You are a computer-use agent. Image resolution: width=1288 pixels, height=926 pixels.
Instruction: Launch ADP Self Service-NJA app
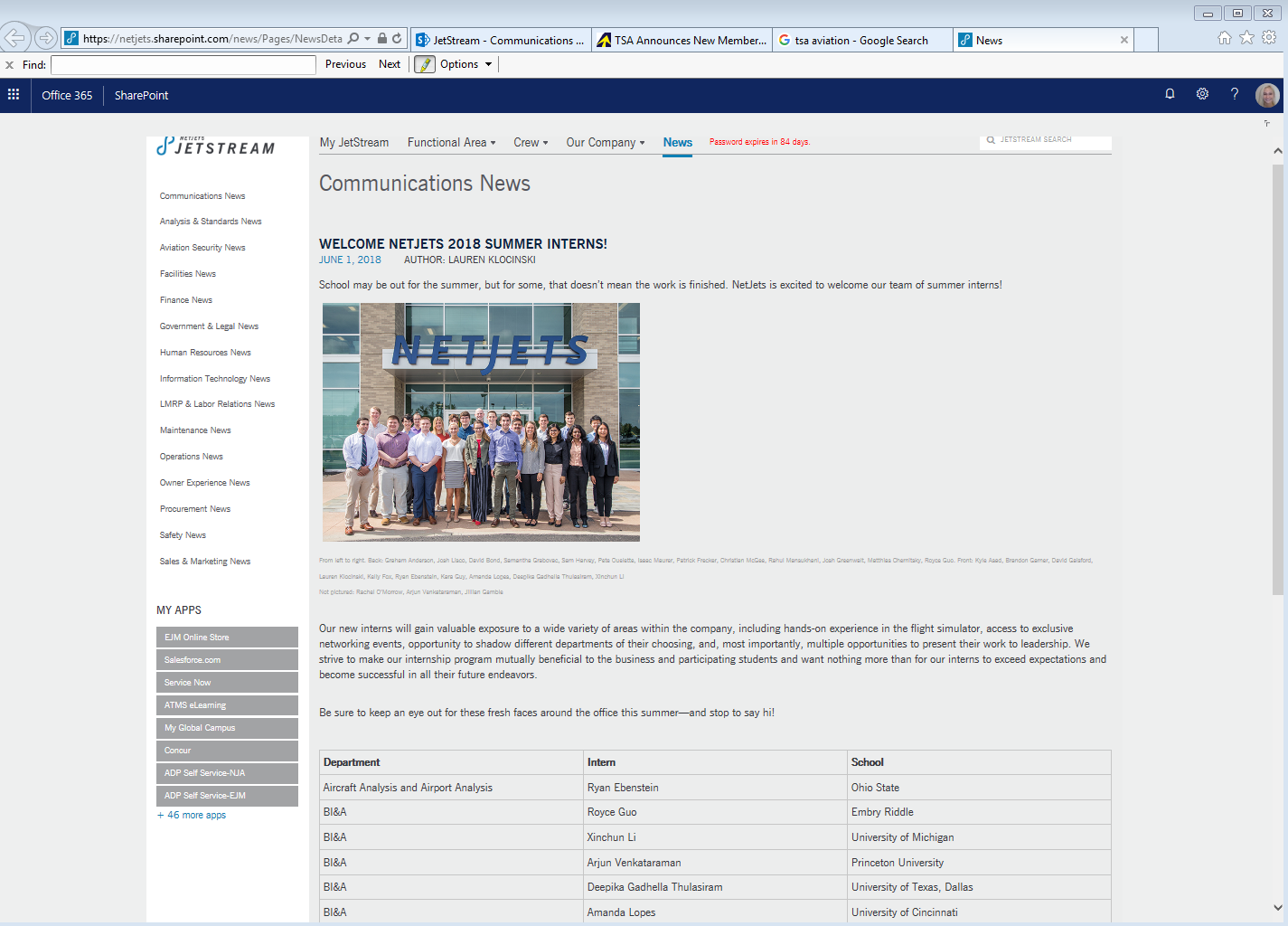227,773
